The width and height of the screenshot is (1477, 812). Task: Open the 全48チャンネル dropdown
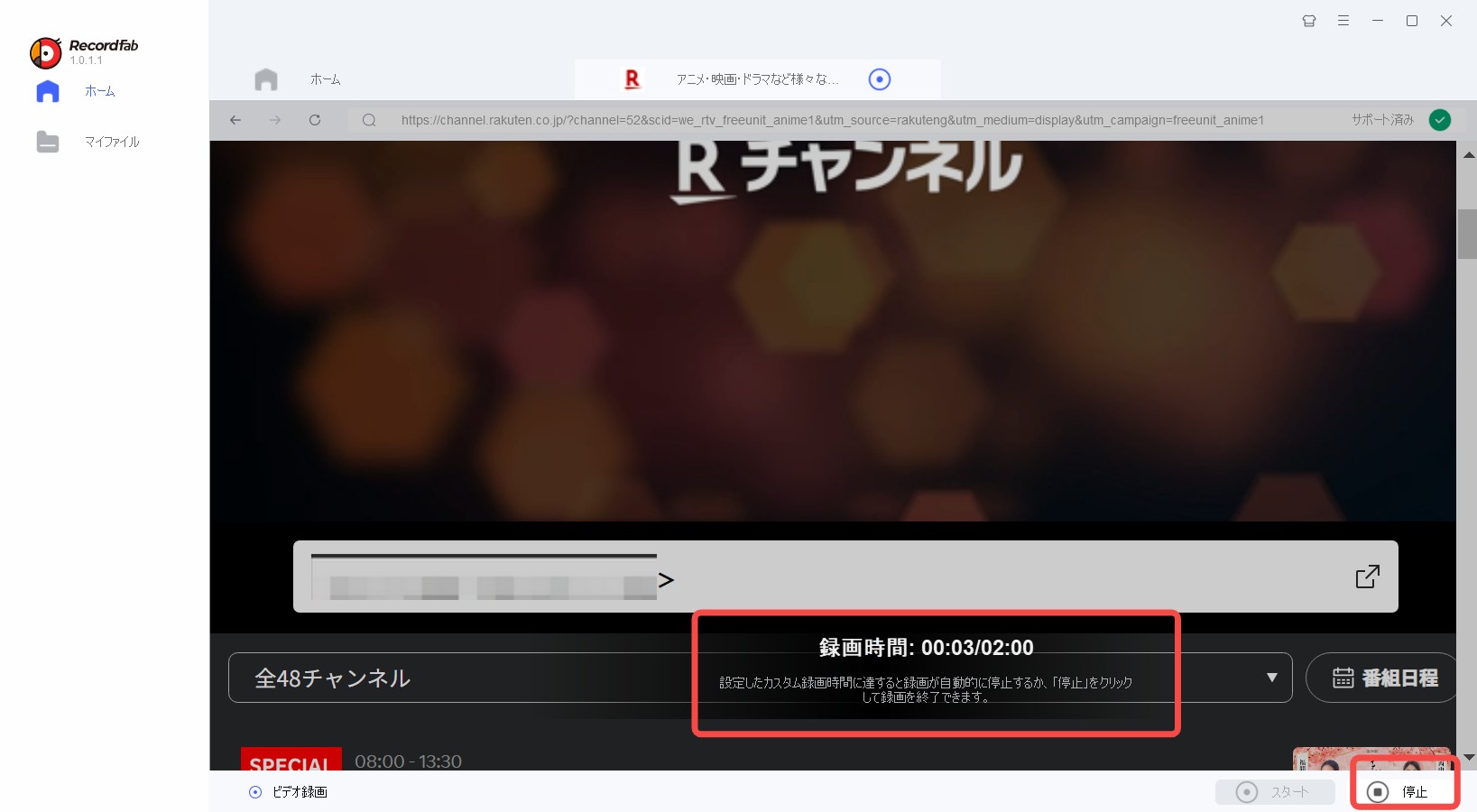point(761,678)
